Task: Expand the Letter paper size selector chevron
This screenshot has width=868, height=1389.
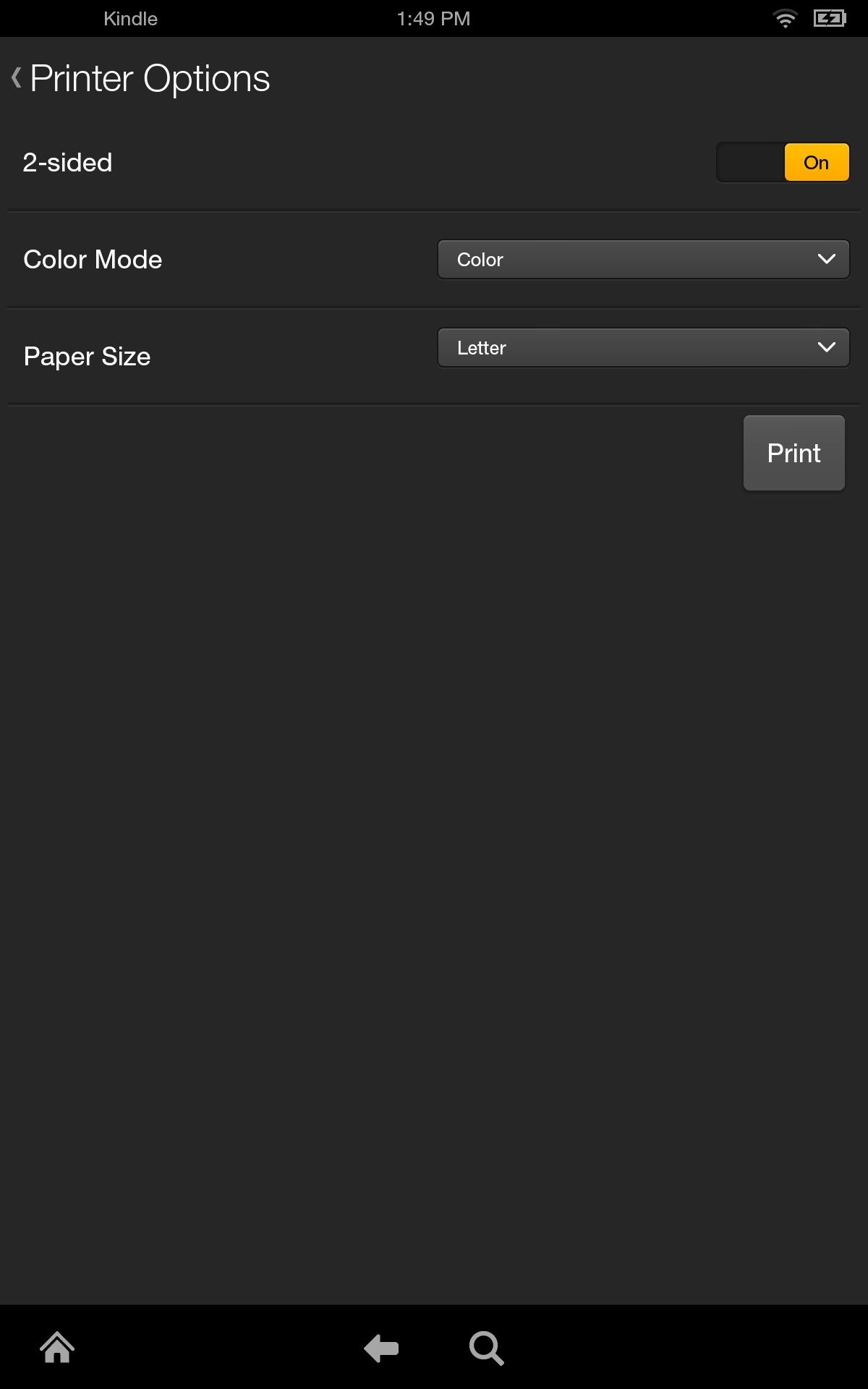Action: click(827, 347)
